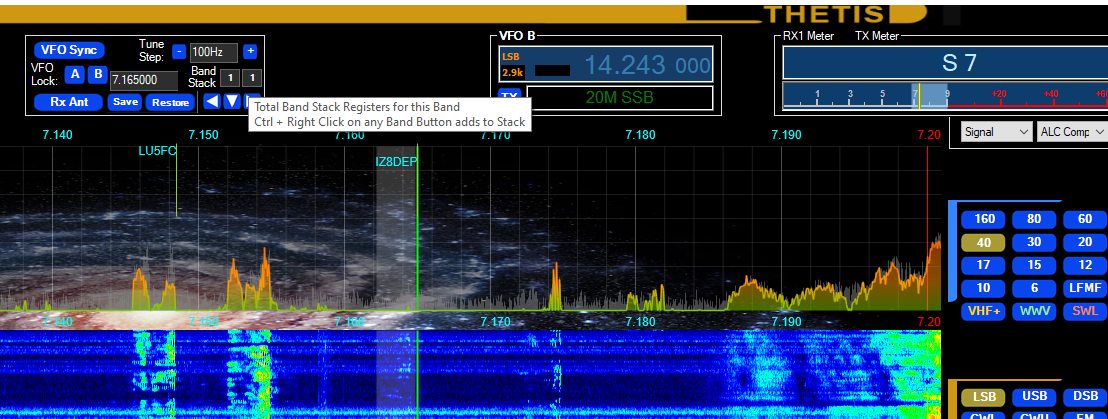Click the LU5FC spot label on panadapter

click(157, 151)
